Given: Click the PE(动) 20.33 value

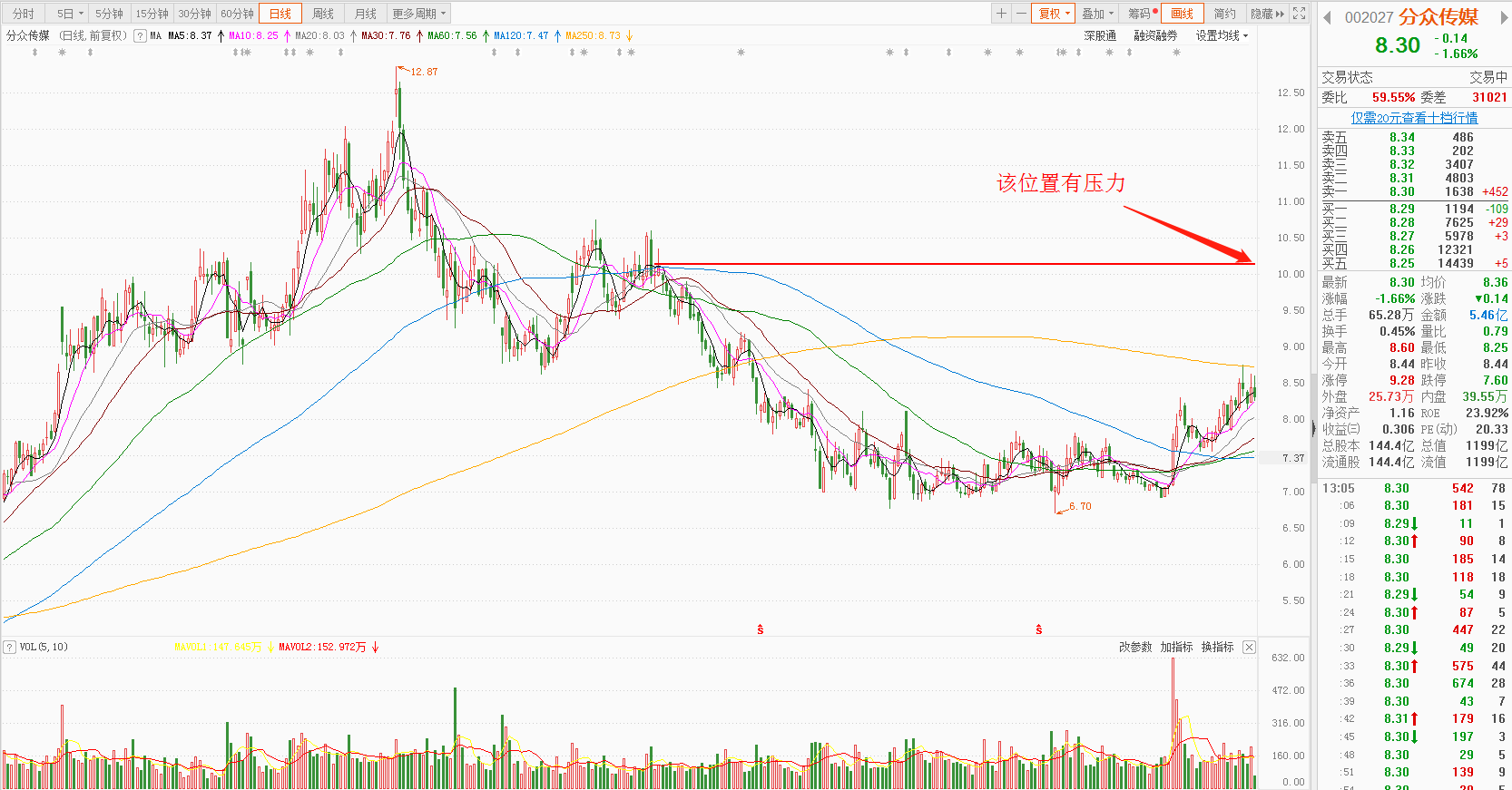Looking at the screenshot, I should click(x=1492, y=430).
